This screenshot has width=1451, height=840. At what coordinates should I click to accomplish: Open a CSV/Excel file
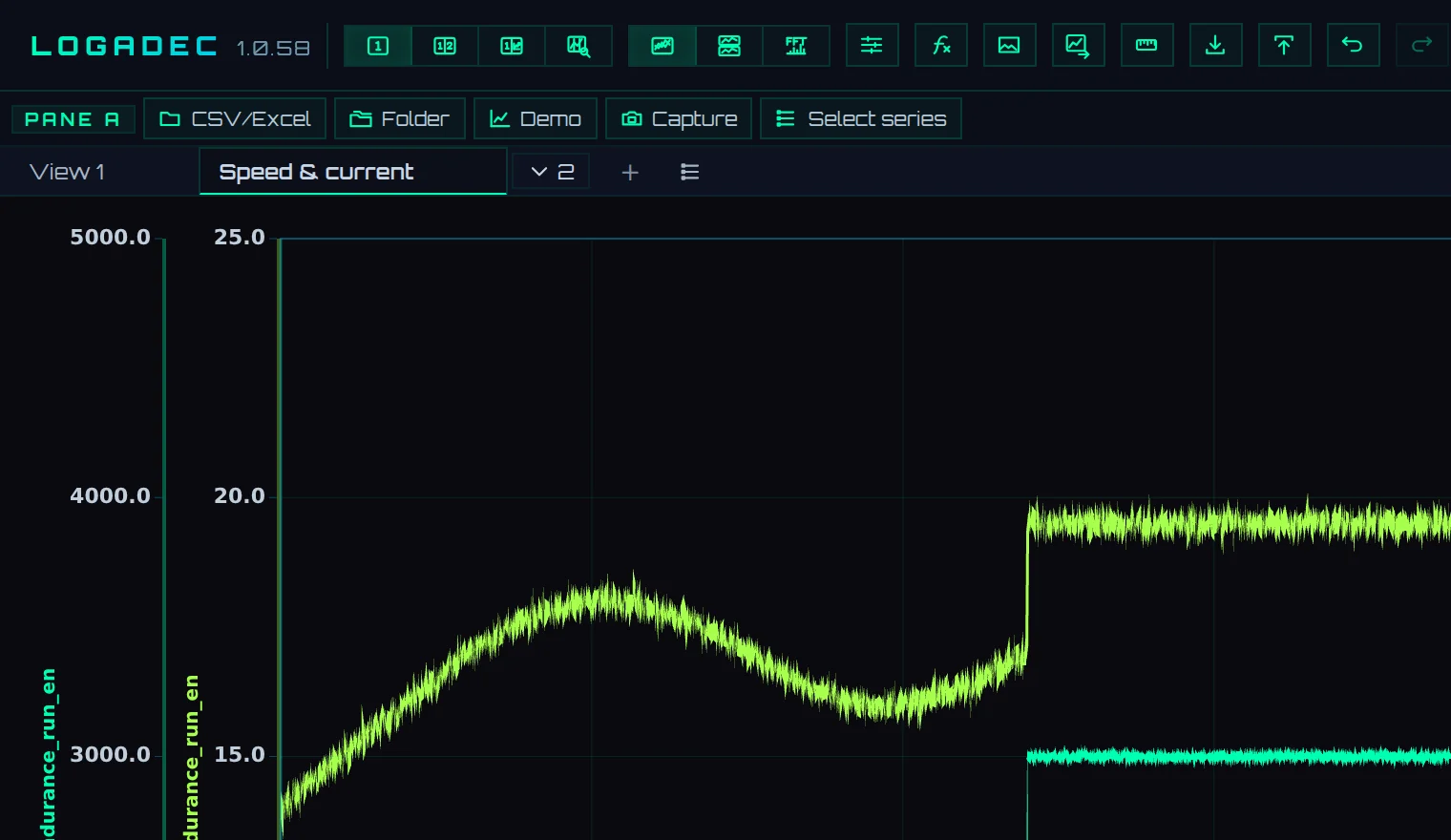[235, 118]
